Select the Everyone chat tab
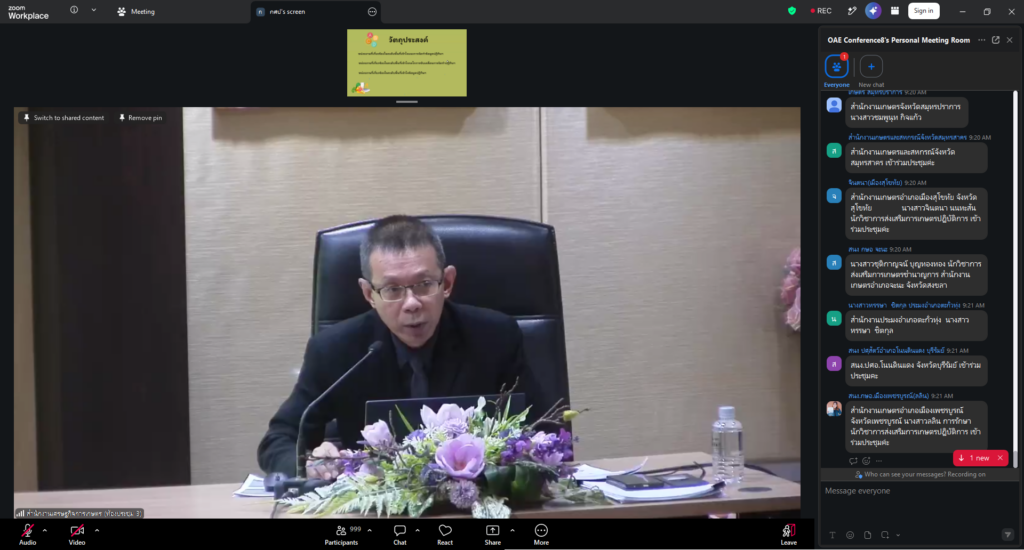Screen dimensions: 1024x550 837,71
